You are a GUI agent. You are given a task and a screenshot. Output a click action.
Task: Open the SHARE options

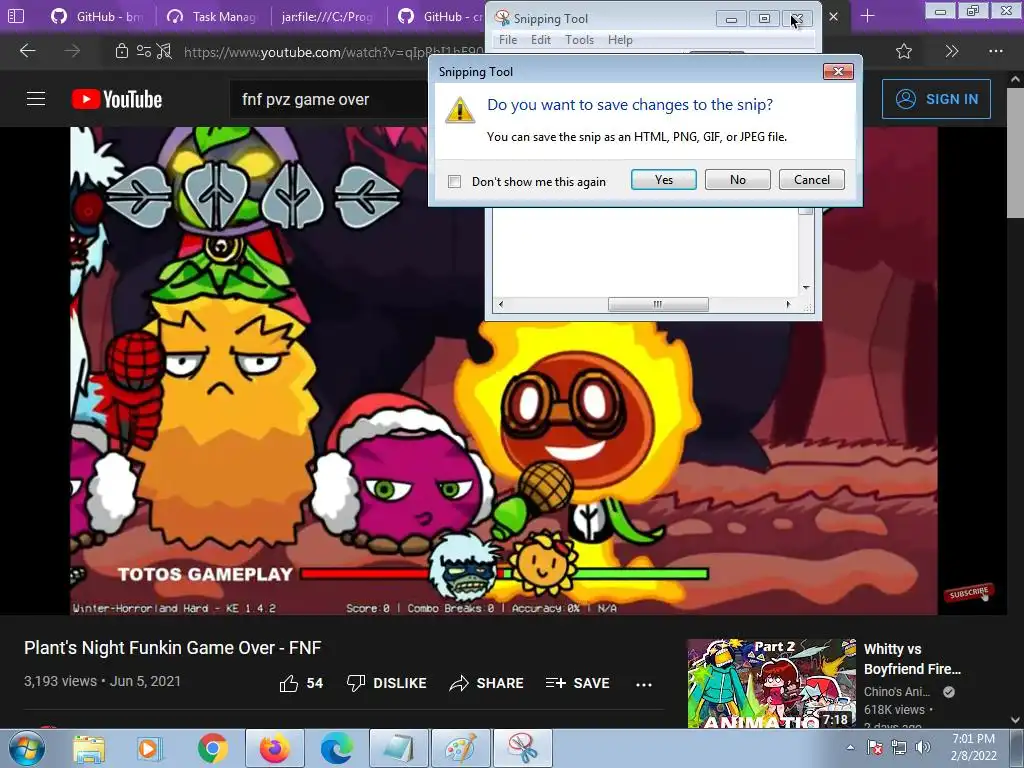coord(487,683)
